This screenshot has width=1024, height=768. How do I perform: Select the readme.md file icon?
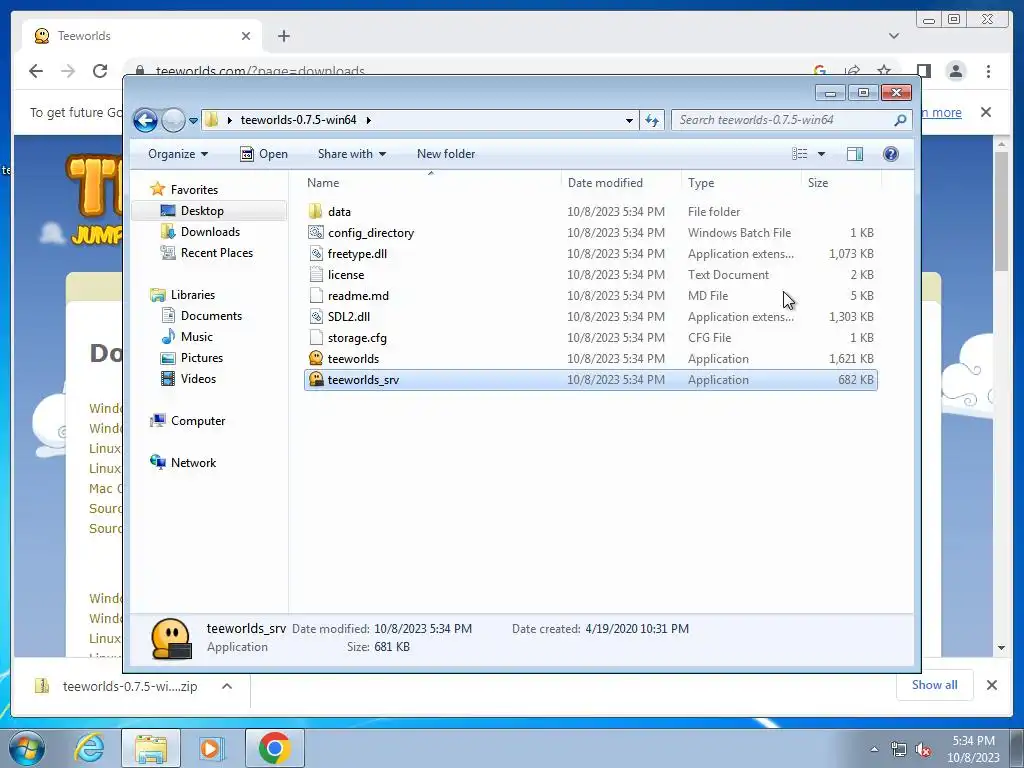point(315,296)
